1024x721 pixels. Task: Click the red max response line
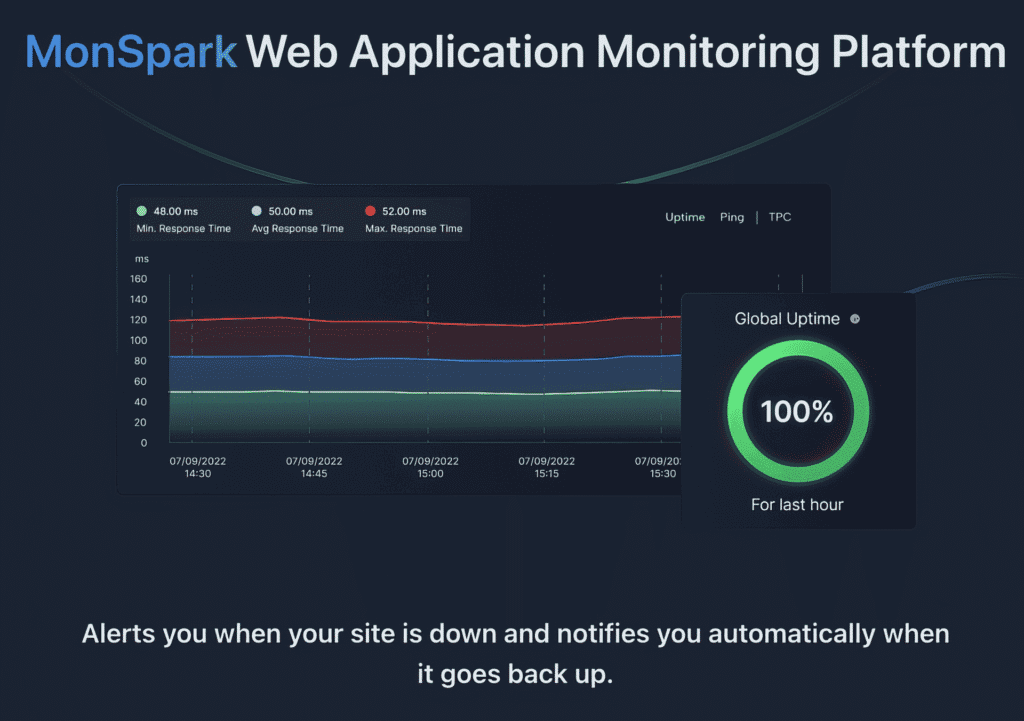click(424, 321)
